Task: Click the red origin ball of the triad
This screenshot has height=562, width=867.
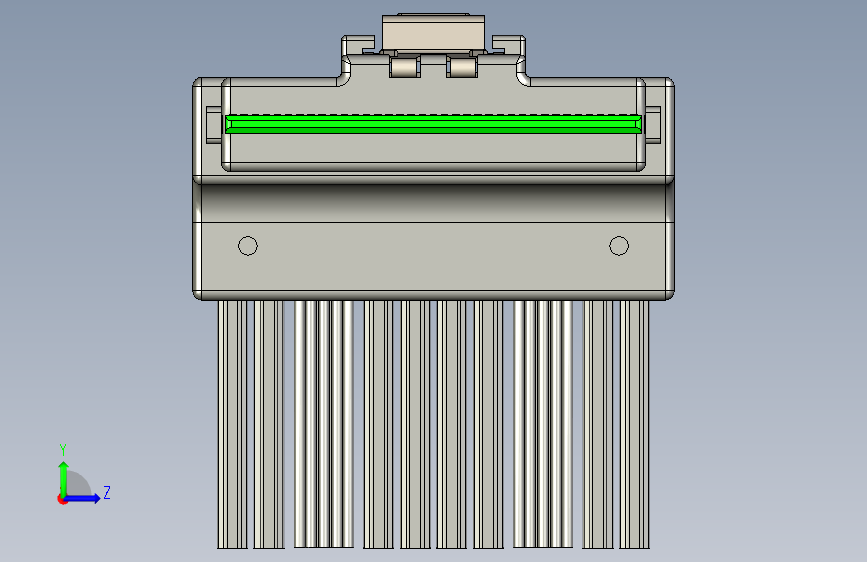Action: (62, 500)
